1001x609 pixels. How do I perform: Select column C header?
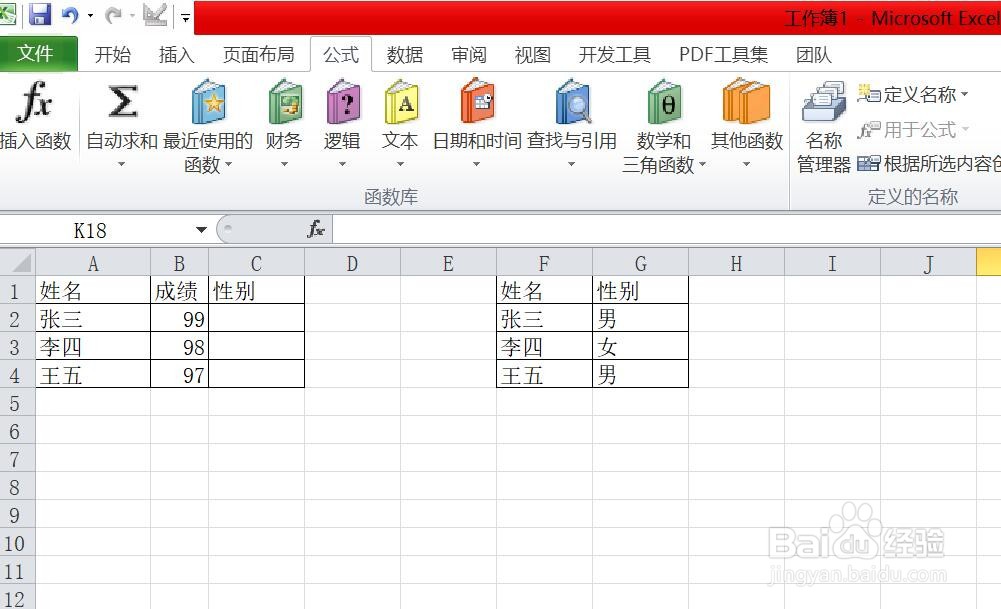pos(257,263)
